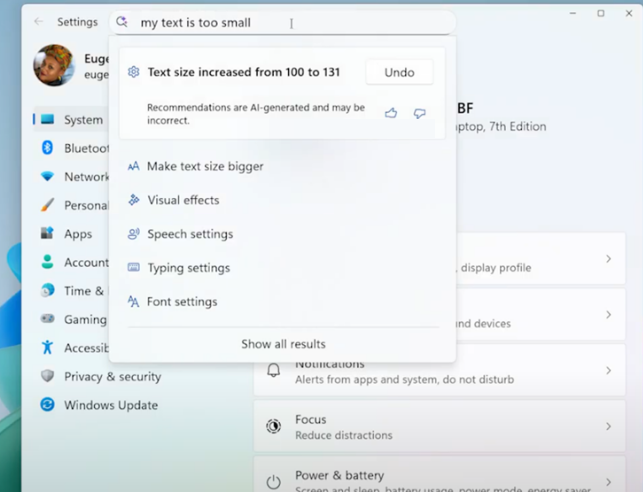Click the Speech settings person icon
Image resolution: width=643 pixels, height=492 pixels.
(x=134, y=234)
